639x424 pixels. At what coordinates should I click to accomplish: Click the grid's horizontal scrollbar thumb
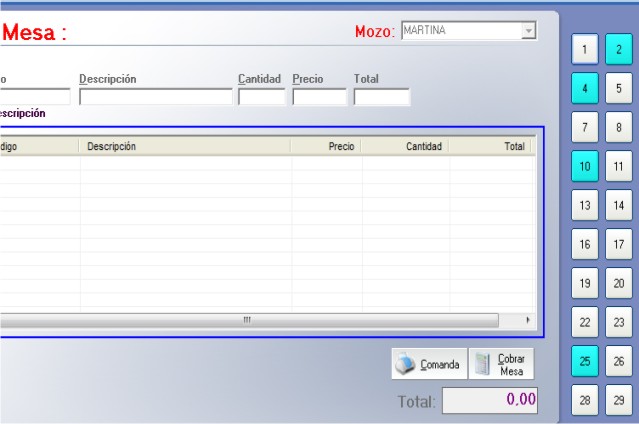pos(249,320)
